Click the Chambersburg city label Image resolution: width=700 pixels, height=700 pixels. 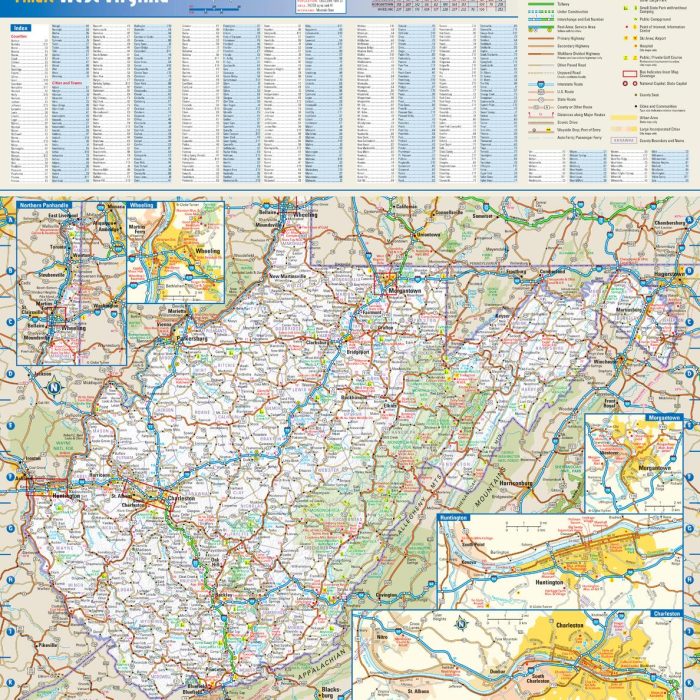coord(670,222)
